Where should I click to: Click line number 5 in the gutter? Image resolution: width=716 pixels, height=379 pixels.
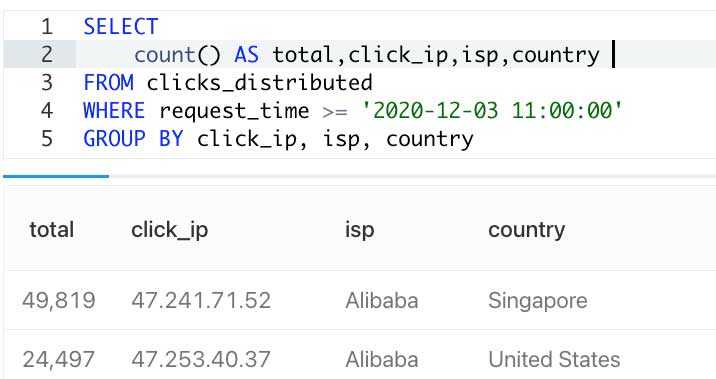[47, 138]
